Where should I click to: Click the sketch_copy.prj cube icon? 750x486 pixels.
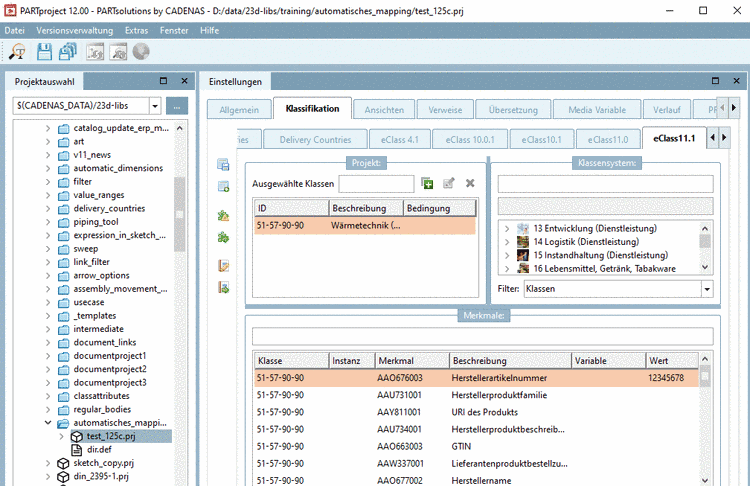tap(63, 463)
